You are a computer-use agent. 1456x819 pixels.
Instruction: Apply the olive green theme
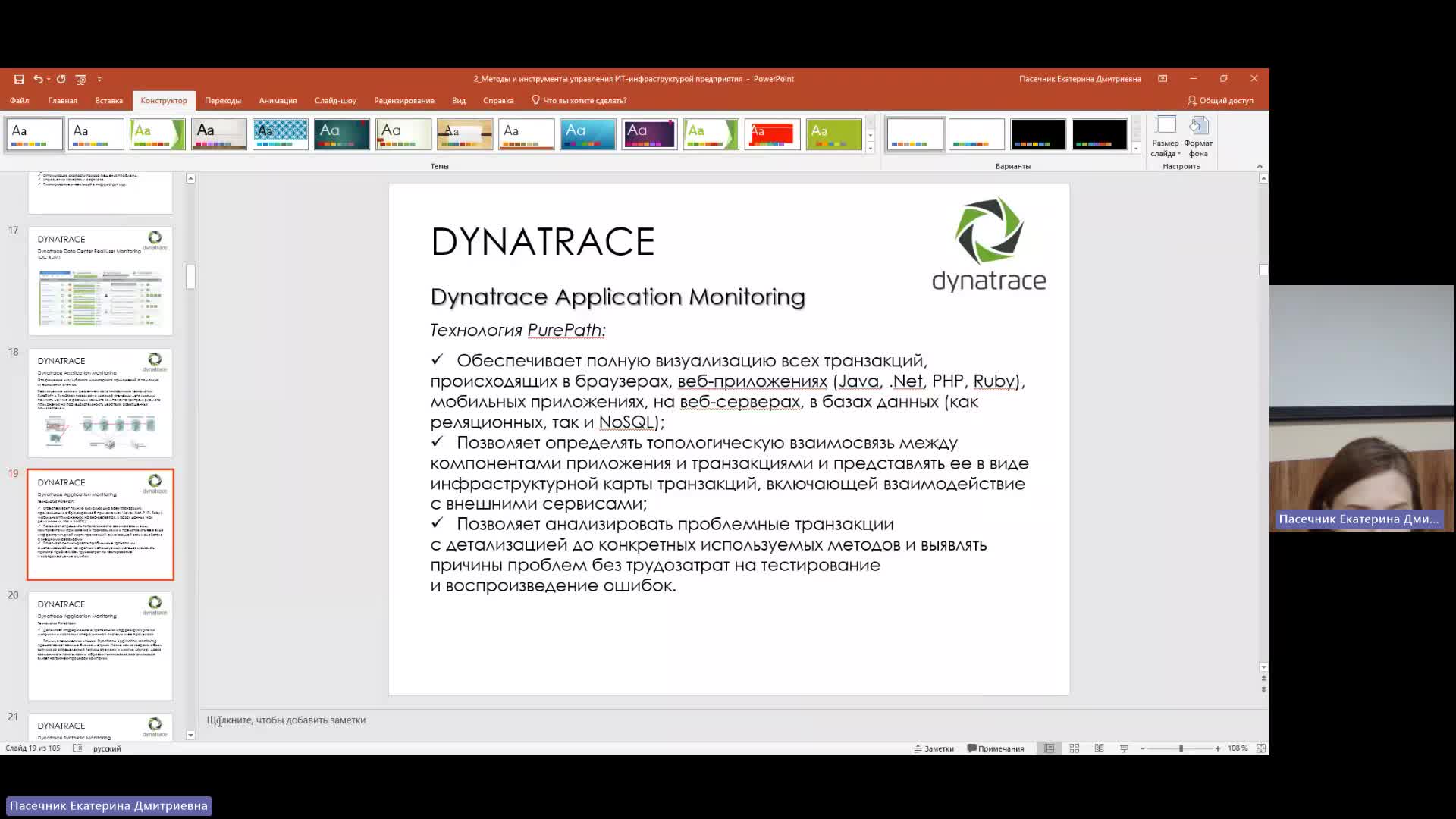(833, 134)
